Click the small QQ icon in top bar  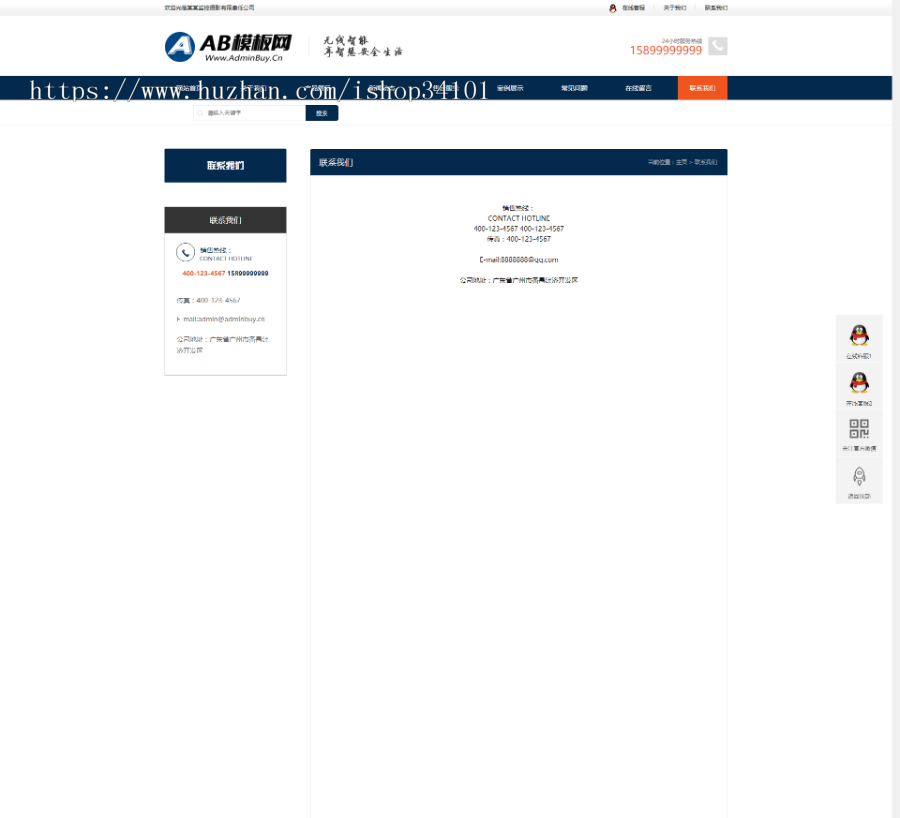pyautogui.click(x=613, y=8)
